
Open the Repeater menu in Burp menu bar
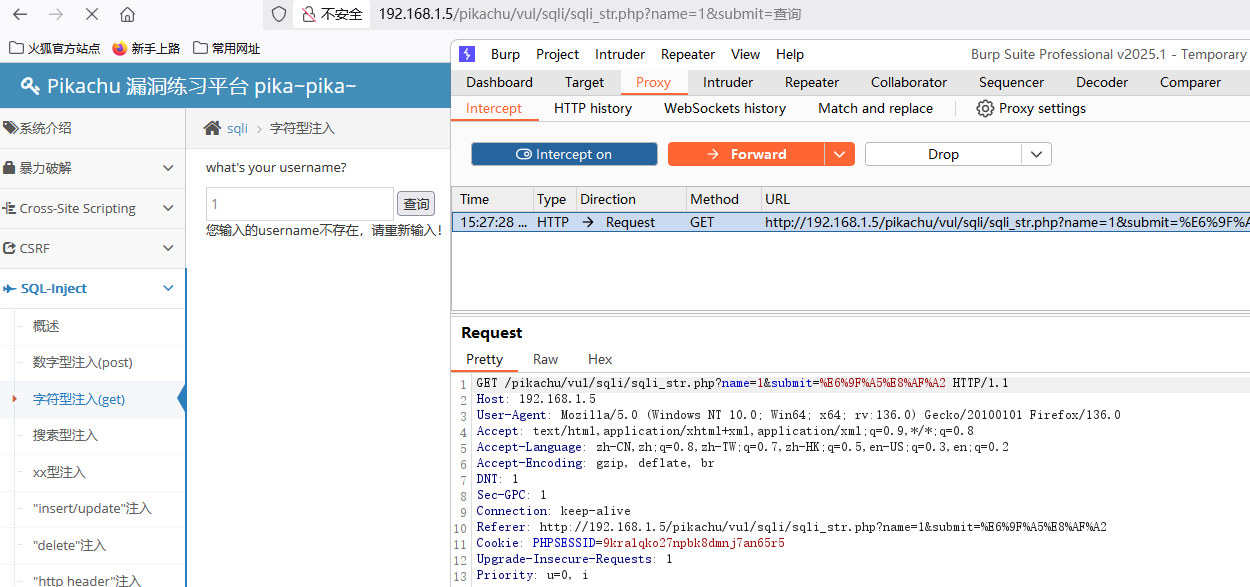[688, 54]
